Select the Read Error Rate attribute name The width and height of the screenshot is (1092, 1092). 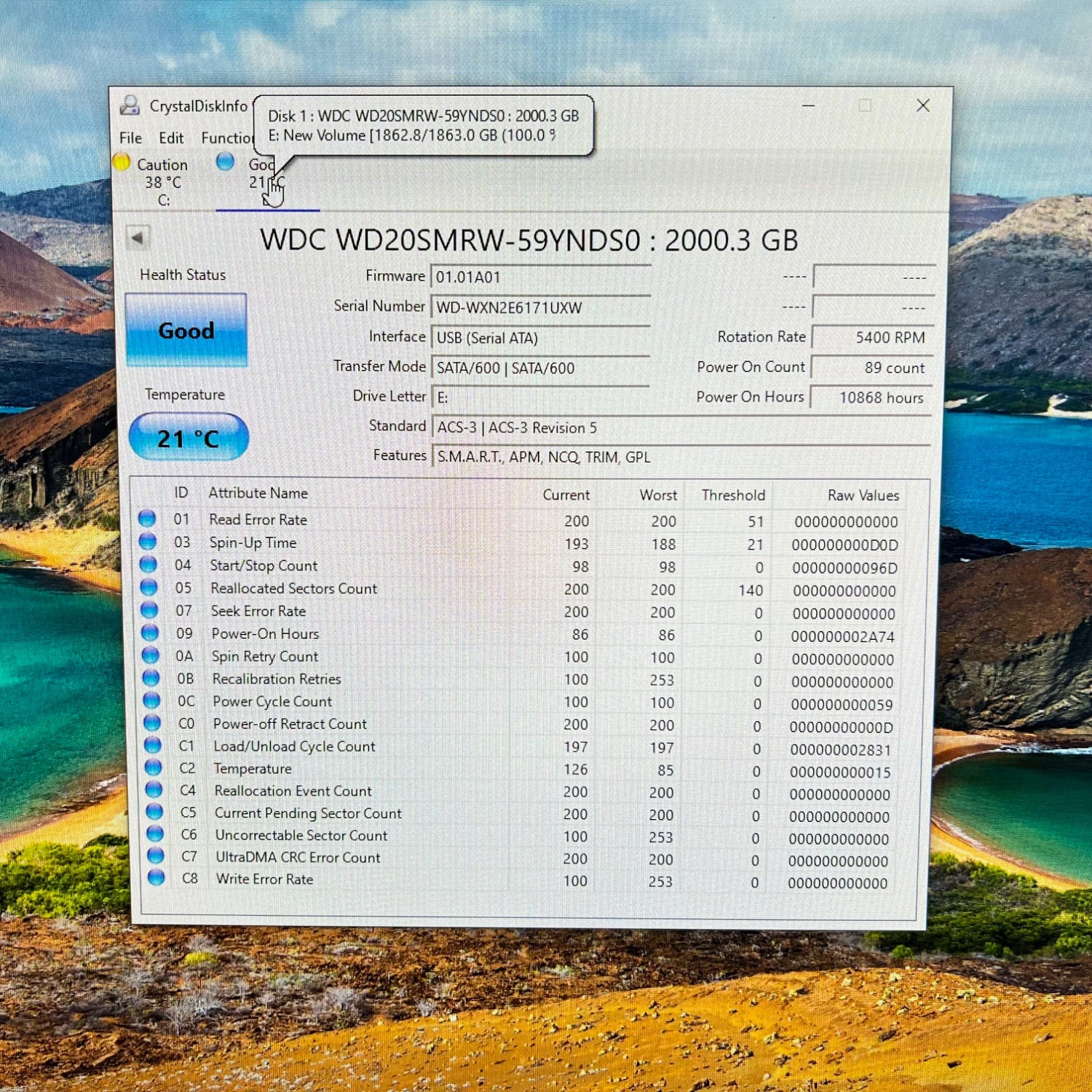pos(258,520)
